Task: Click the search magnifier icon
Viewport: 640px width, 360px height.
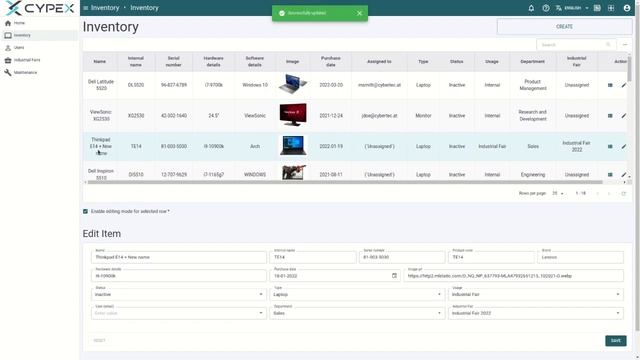Action: tap(608, 44)
